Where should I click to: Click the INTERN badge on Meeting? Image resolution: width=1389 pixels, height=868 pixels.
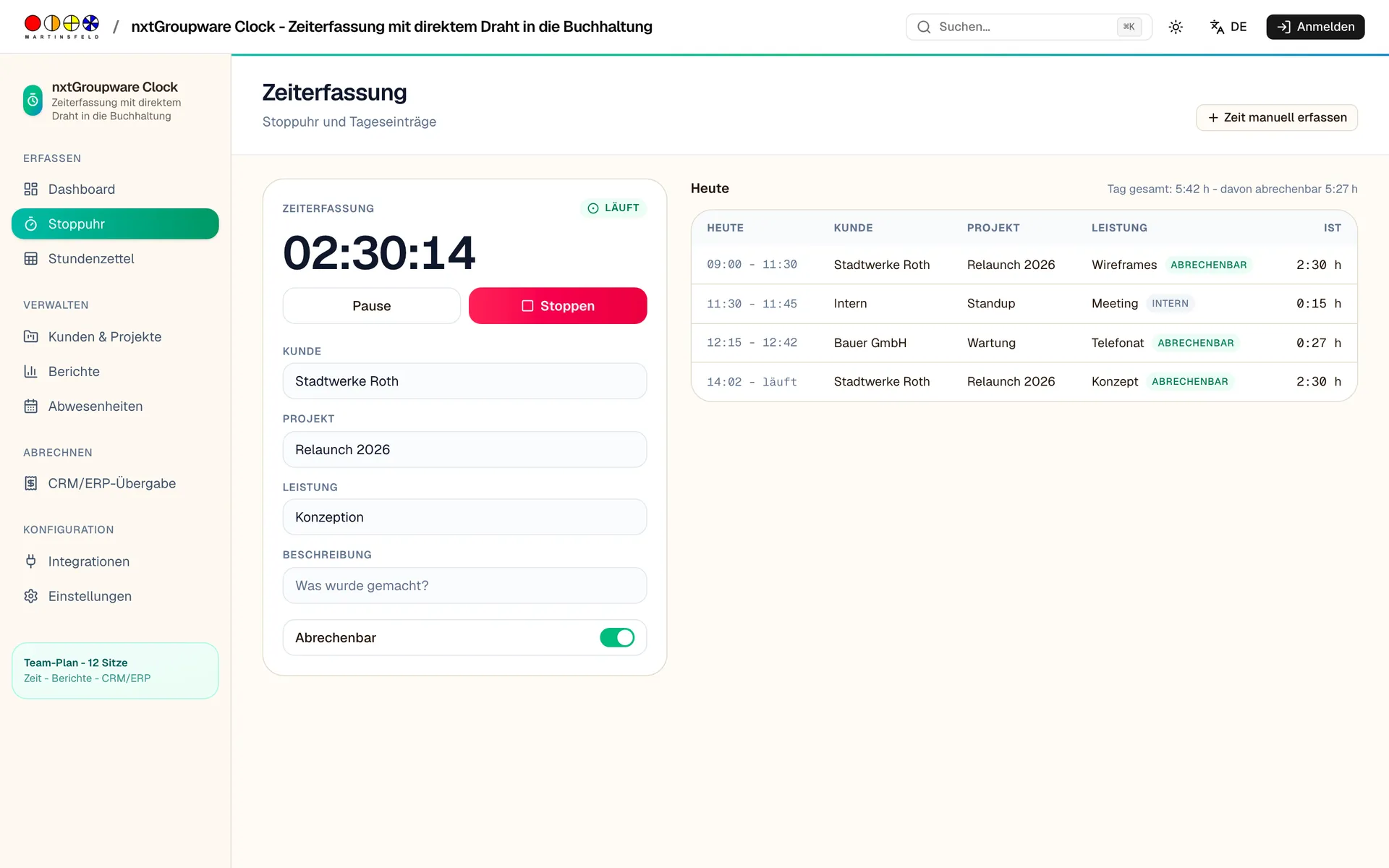[x=1170, y=304]
